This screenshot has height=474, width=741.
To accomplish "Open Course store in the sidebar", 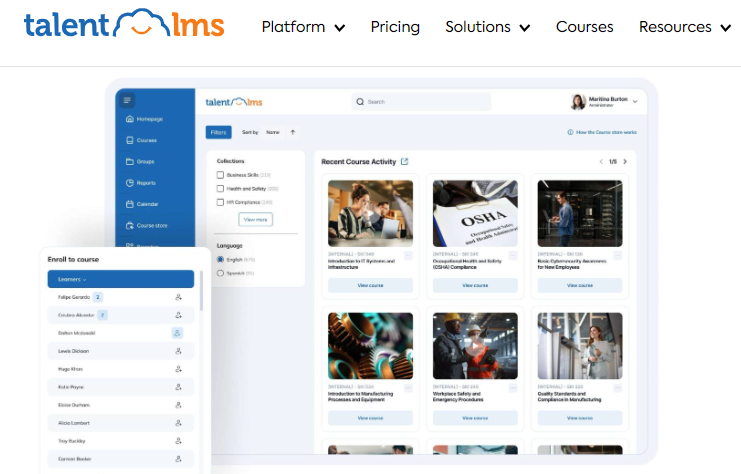I will coord(146,225).
